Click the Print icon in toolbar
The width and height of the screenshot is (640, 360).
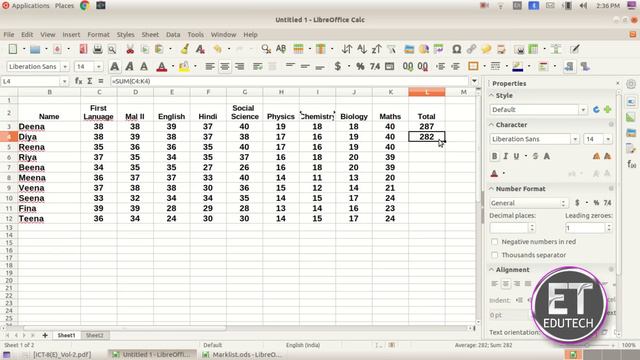98,49
